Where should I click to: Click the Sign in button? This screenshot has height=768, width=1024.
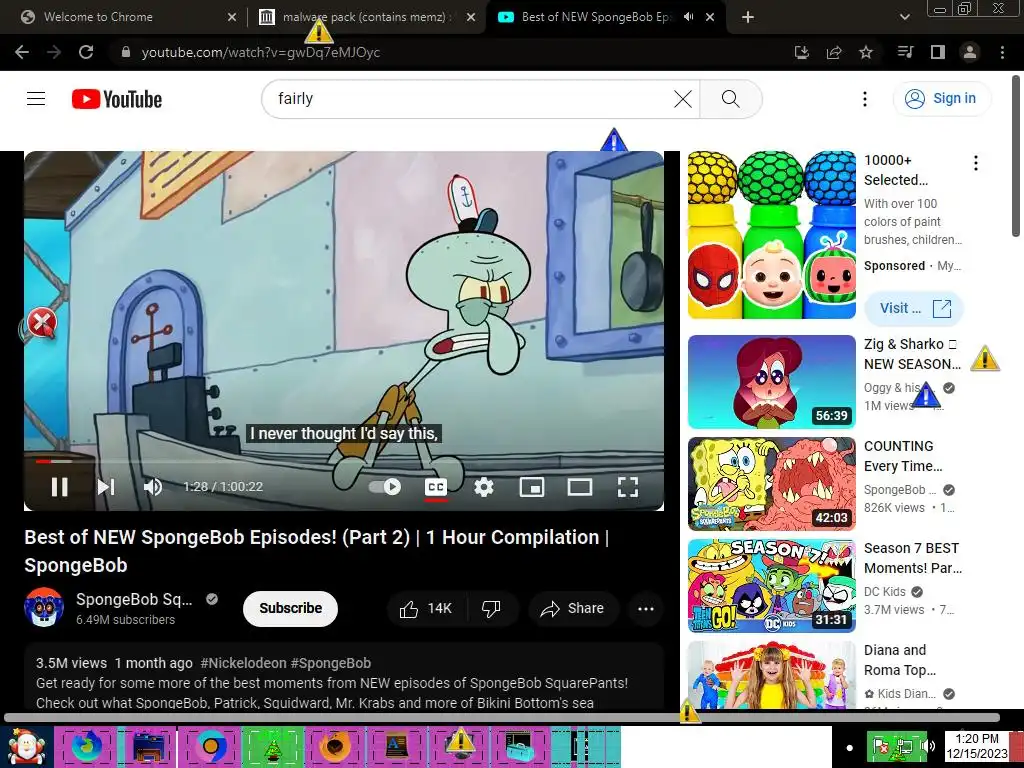(942, 99)
